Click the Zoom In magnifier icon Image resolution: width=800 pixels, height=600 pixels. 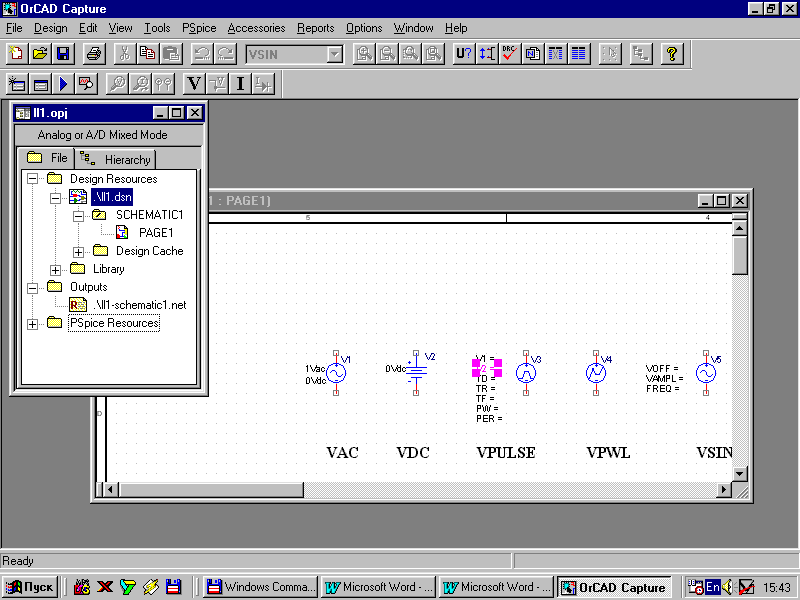[x=364, y=54]
